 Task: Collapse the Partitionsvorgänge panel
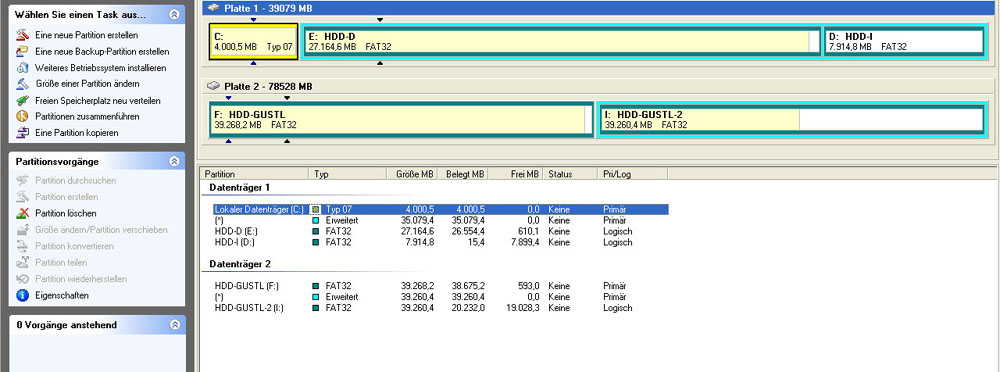pos(174,162)
